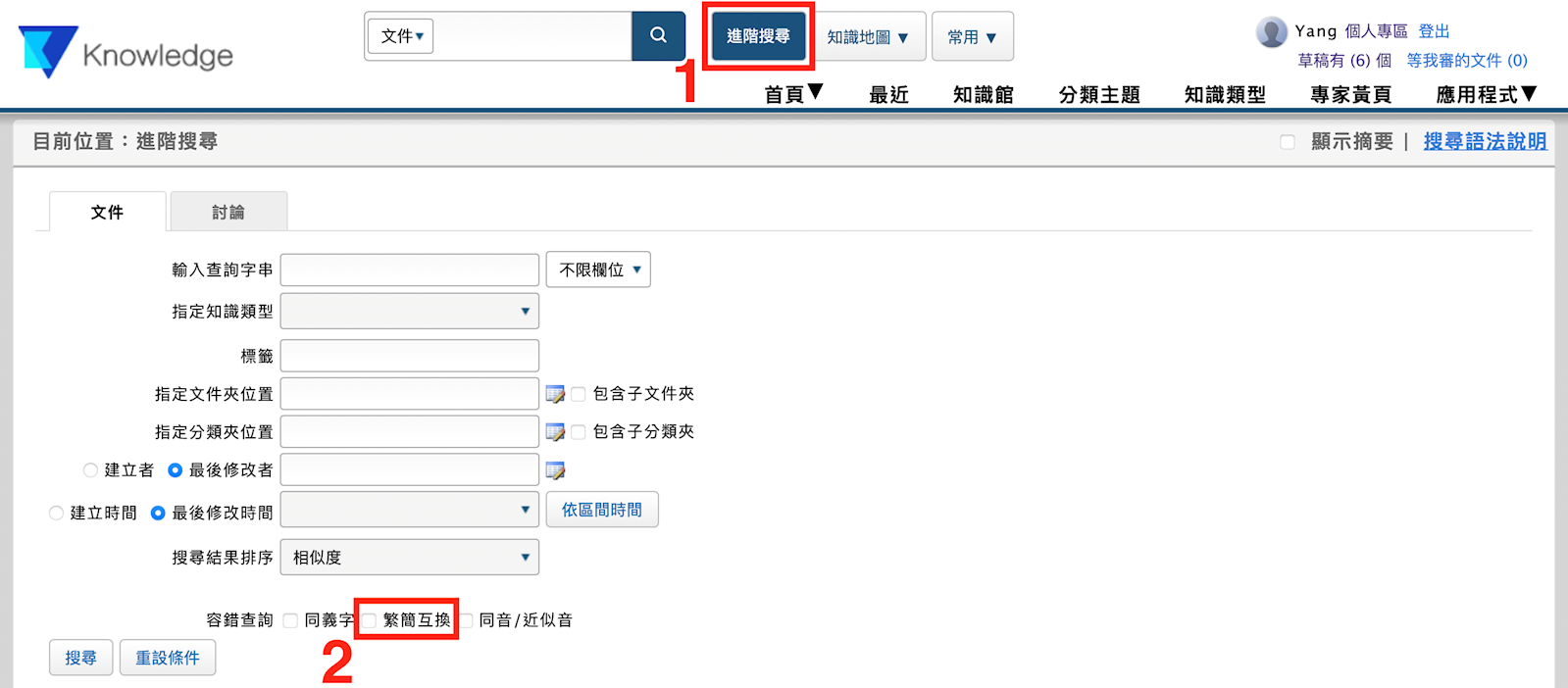Open category picker for 指定分類夾位置
This screenshot has height=688, width=1568.
[555, 432]
